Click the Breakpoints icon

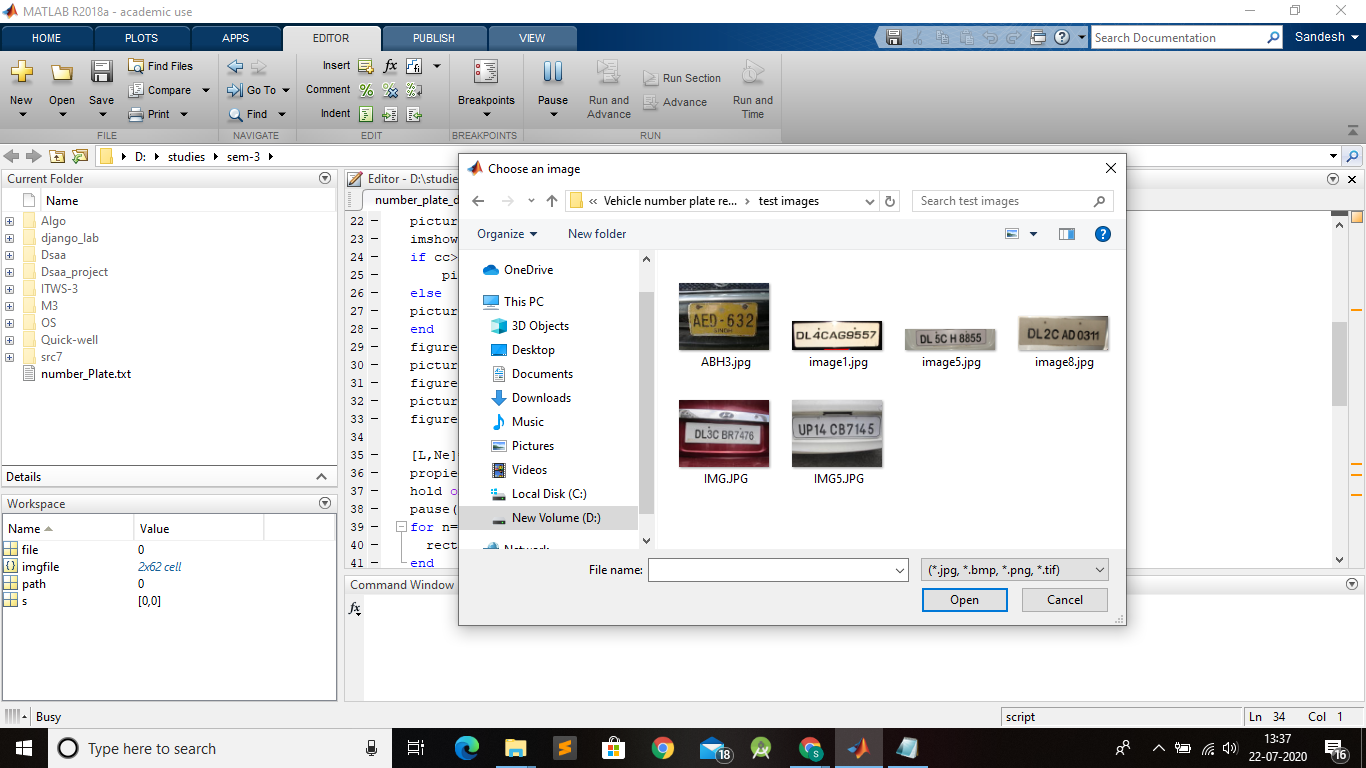[486, 72]
